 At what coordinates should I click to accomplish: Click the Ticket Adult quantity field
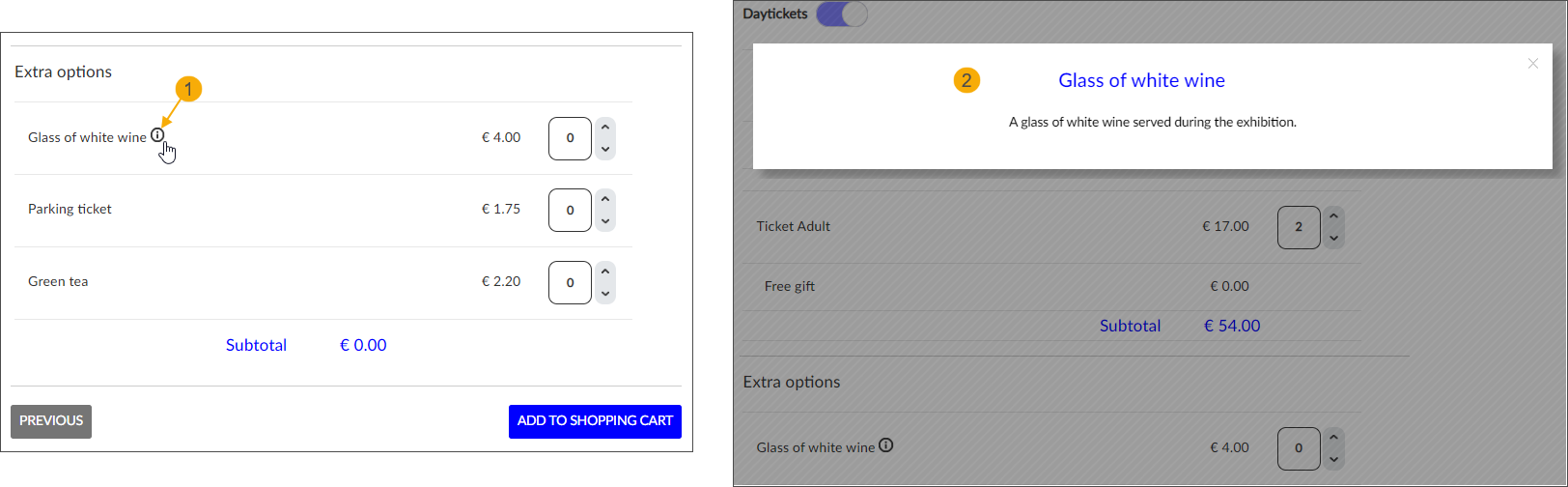pos(1298,227)
